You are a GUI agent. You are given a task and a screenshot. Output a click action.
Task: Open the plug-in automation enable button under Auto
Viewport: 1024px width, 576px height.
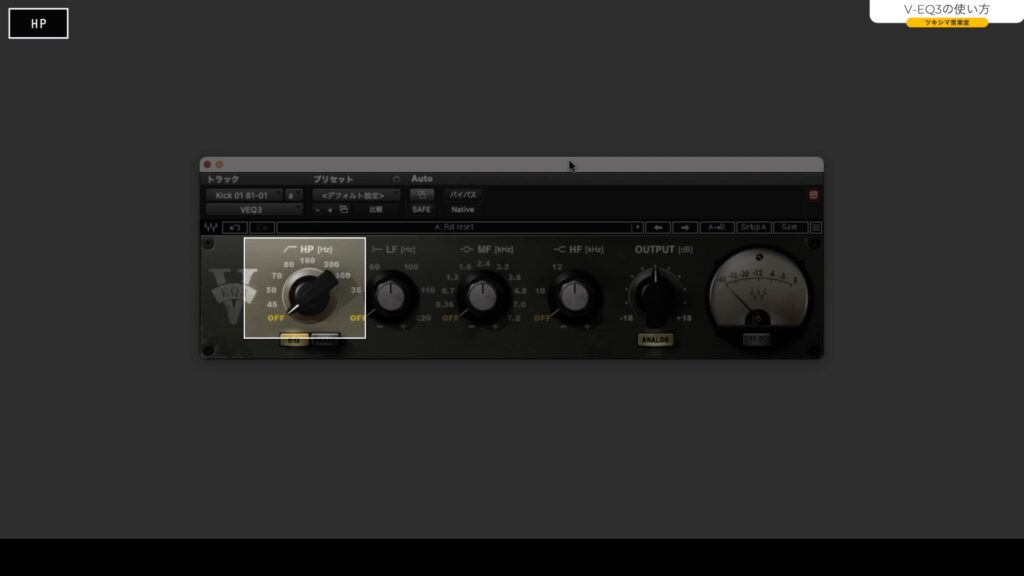click(421, 195)
